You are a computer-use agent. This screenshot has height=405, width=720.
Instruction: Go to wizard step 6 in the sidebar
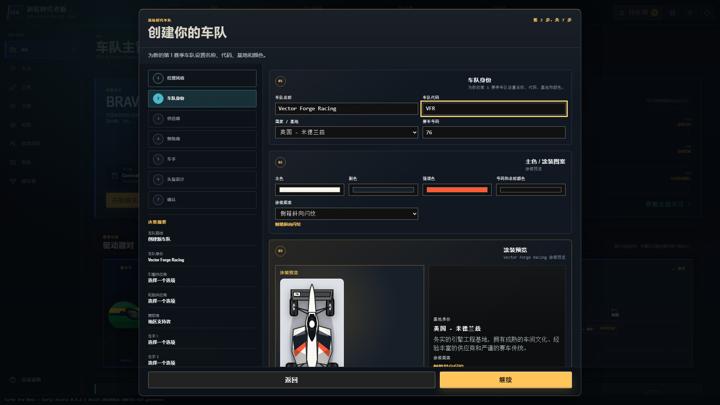click(202, 179)
